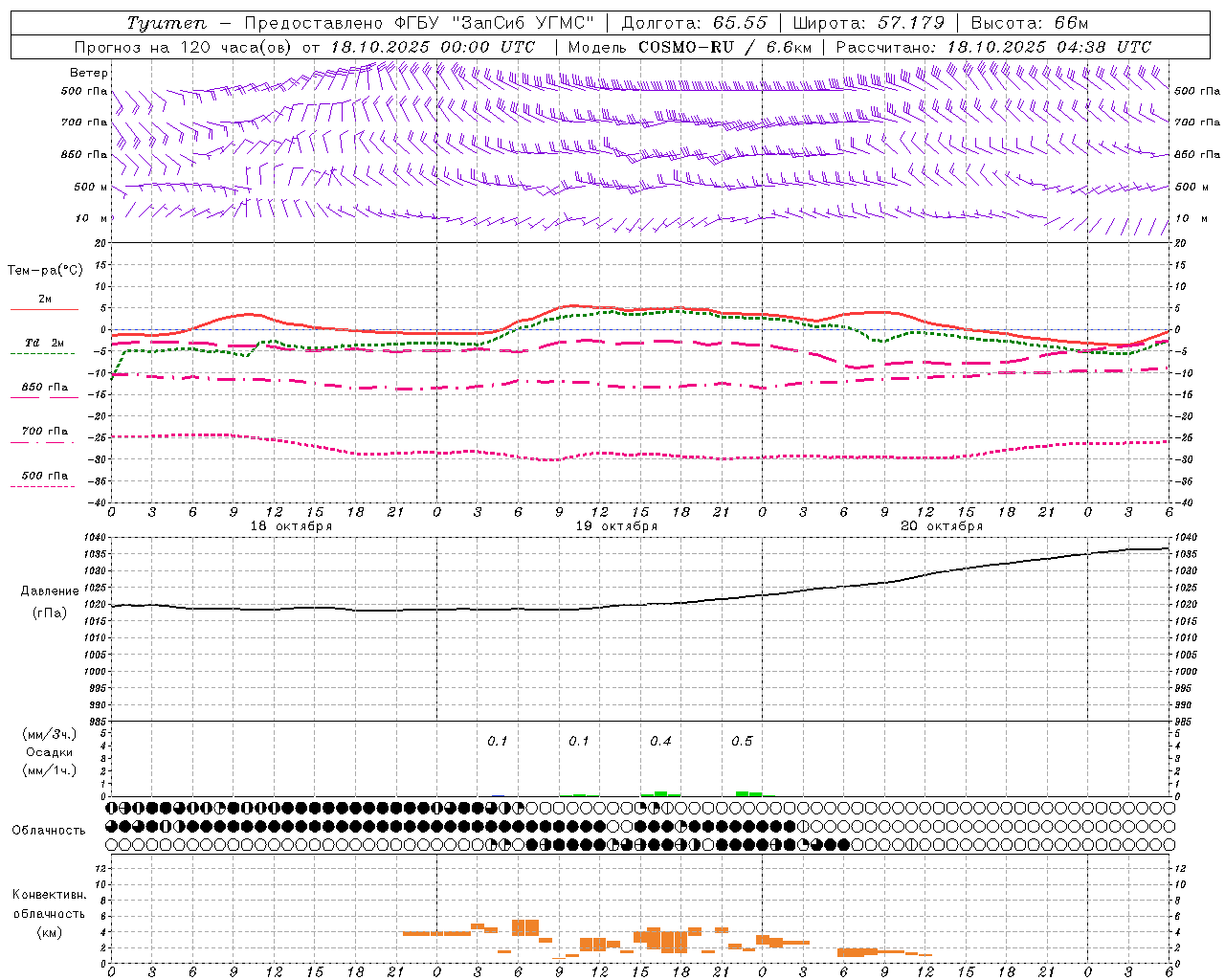Click the solid line sample under '2м' legend
The height and width of the screenshot is (980, 1225).
(45, 310)
